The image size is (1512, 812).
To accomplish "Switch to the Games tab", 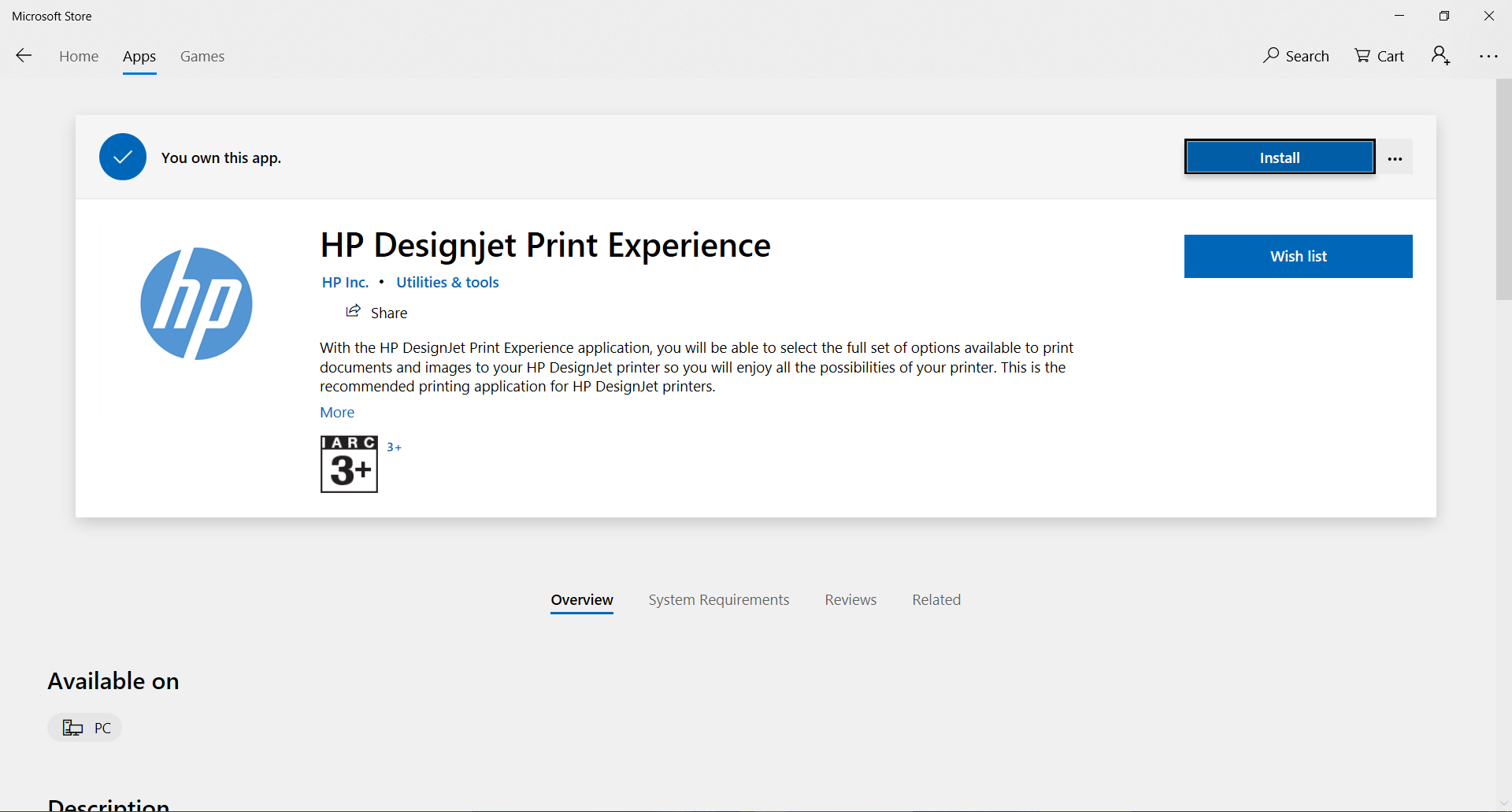I will tap(202, 56).
